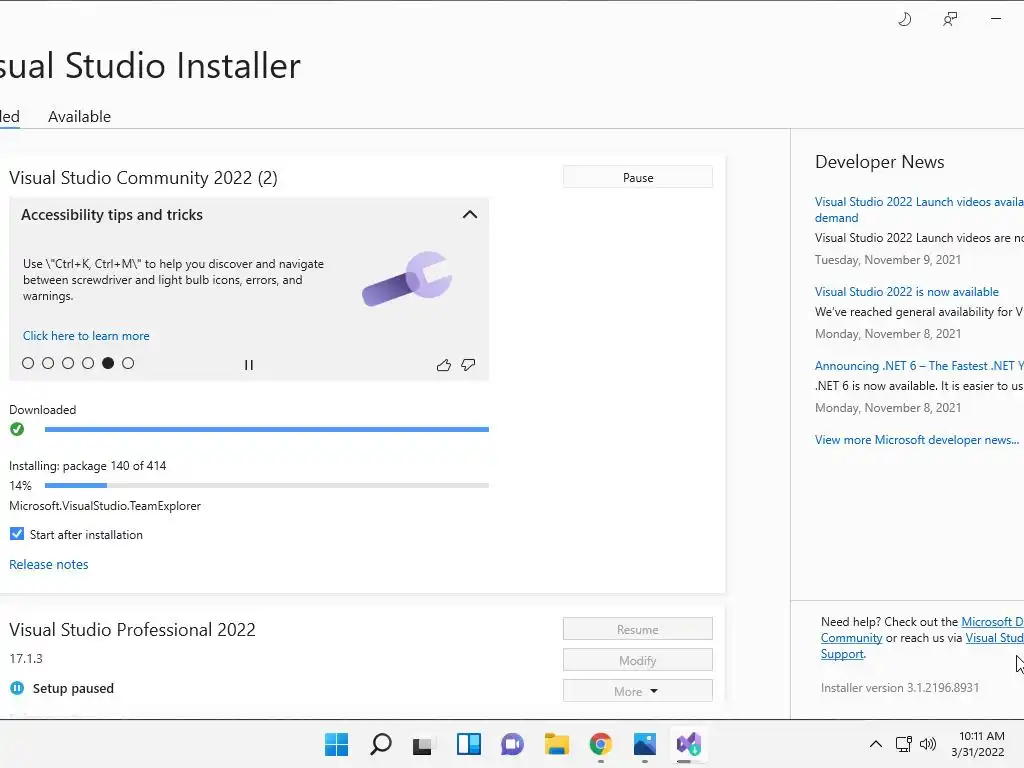
Task: Give thumbs down to the tip
Action: (468, 365)
